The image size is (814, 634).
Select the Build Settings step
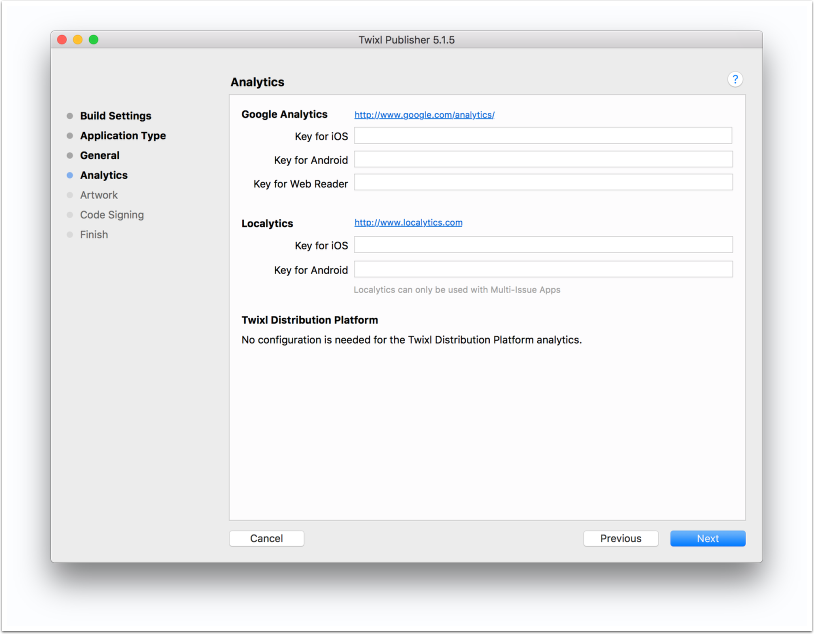[x=115, y=116]
